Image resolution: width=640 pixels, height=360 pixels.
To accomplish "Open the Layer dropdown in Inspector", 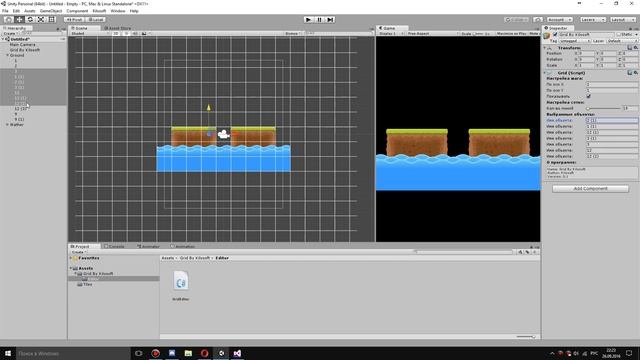I will 622,41.
